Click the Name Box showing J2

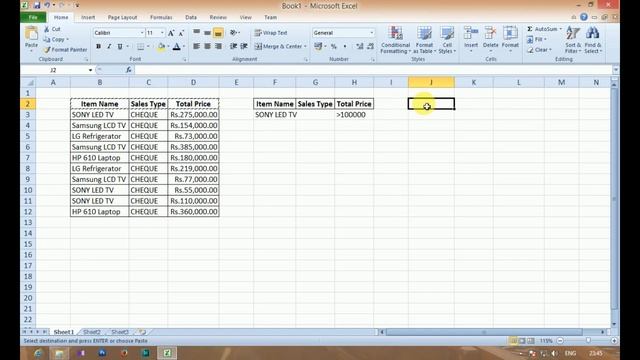pyautogui.click(x=54, y=70)
